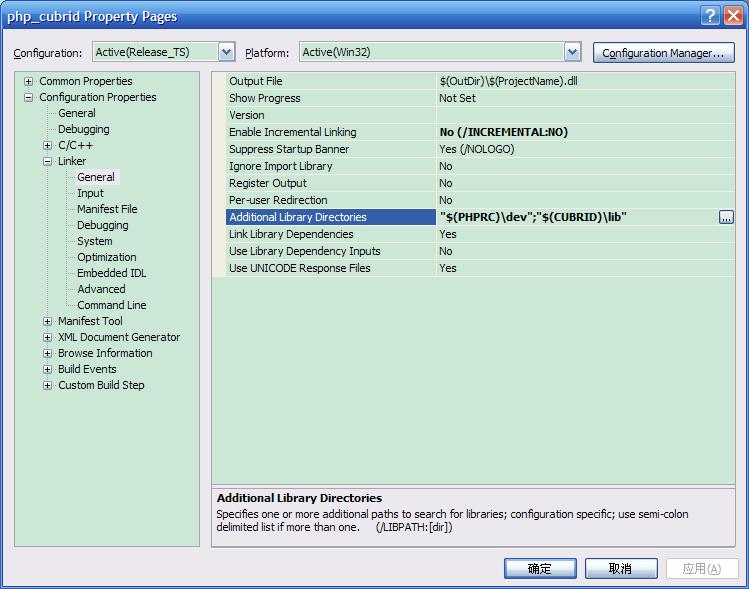
Task: Select the Debugging item under Configuration Properties
Action: 83,130
